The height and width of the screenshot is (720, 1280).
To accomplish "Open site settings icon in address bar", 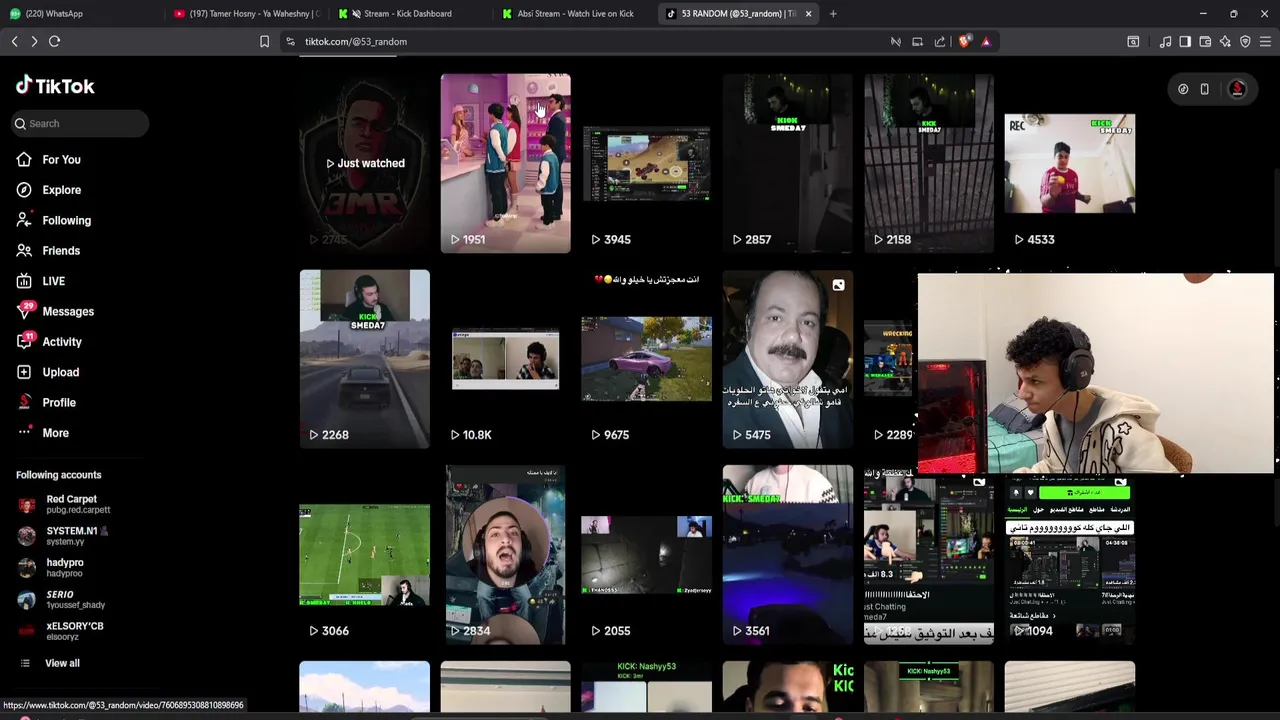I will 290,41.
